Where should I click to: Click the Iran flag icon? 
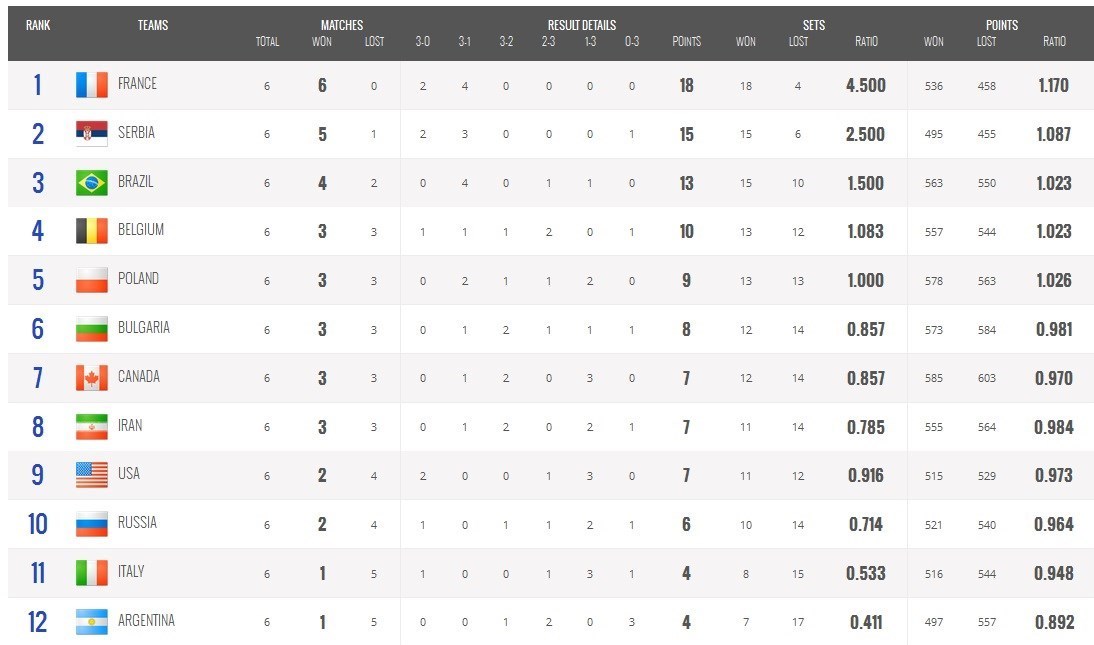tap(91, 427)
